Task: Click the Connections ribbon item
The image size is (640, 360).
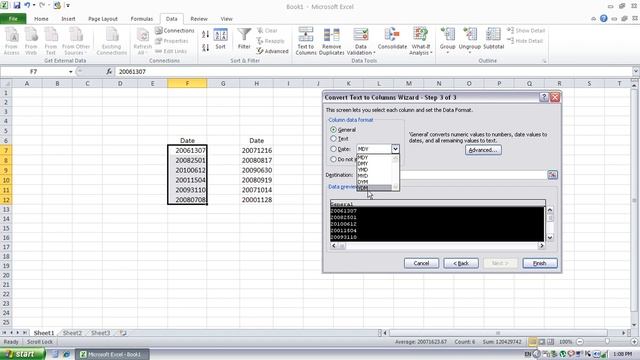Action: point(175,31)
